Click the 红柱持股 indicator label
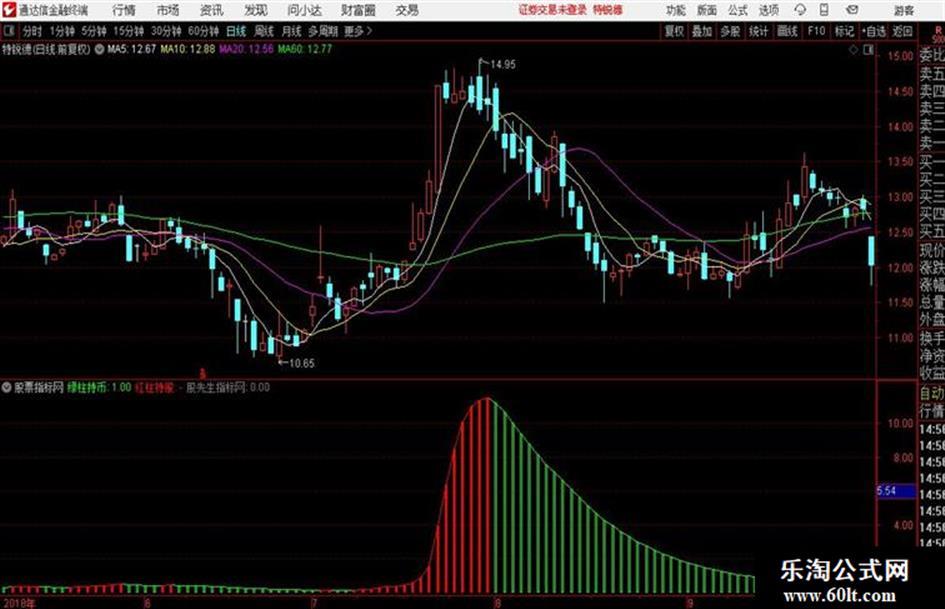Screen dimensions: 945x609 154,387
